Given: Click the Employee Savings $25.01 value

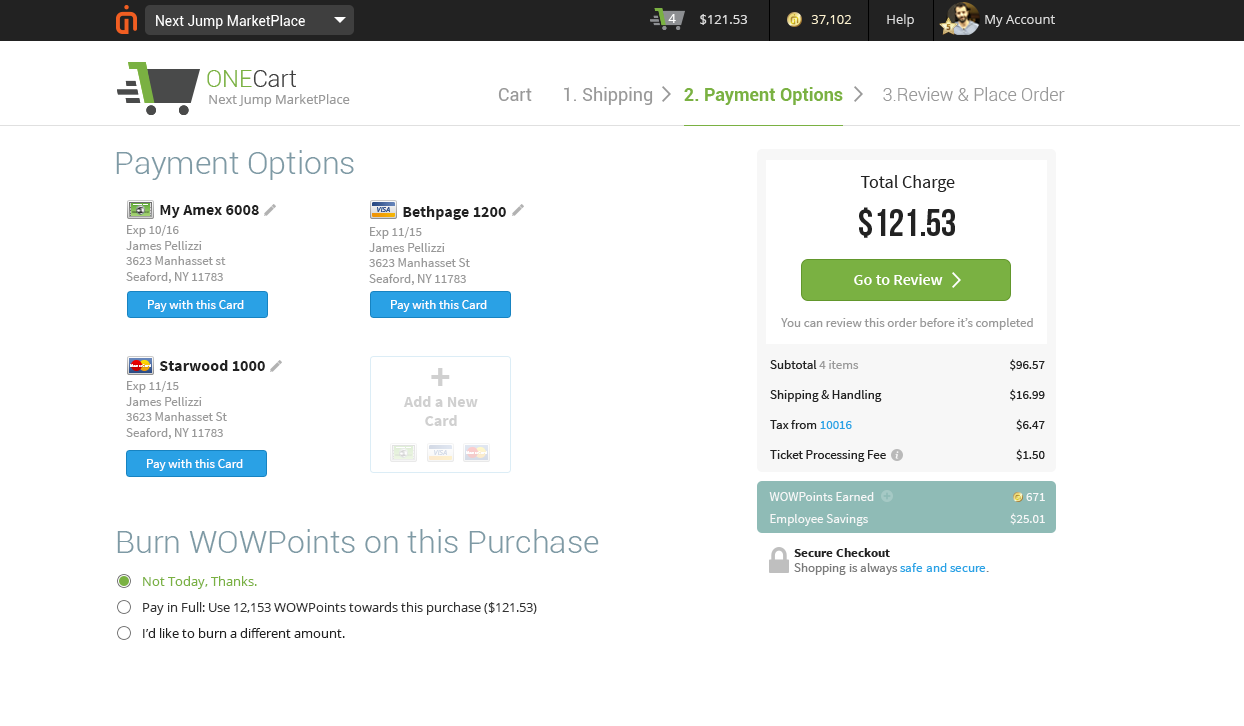Looking at the screenshot, I should click(1027, 519).
